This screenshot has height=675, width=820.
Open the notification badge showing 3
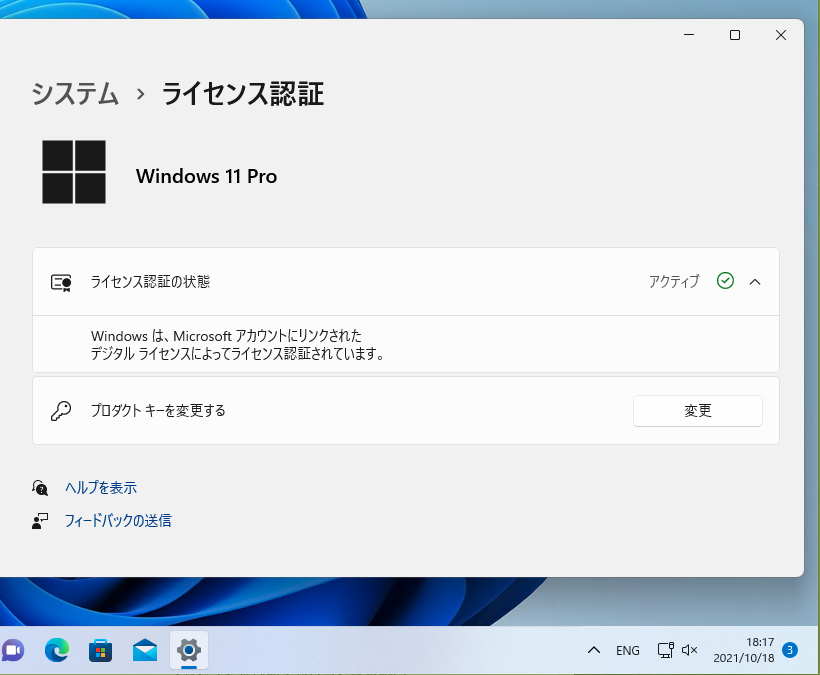tap(790, 650)
